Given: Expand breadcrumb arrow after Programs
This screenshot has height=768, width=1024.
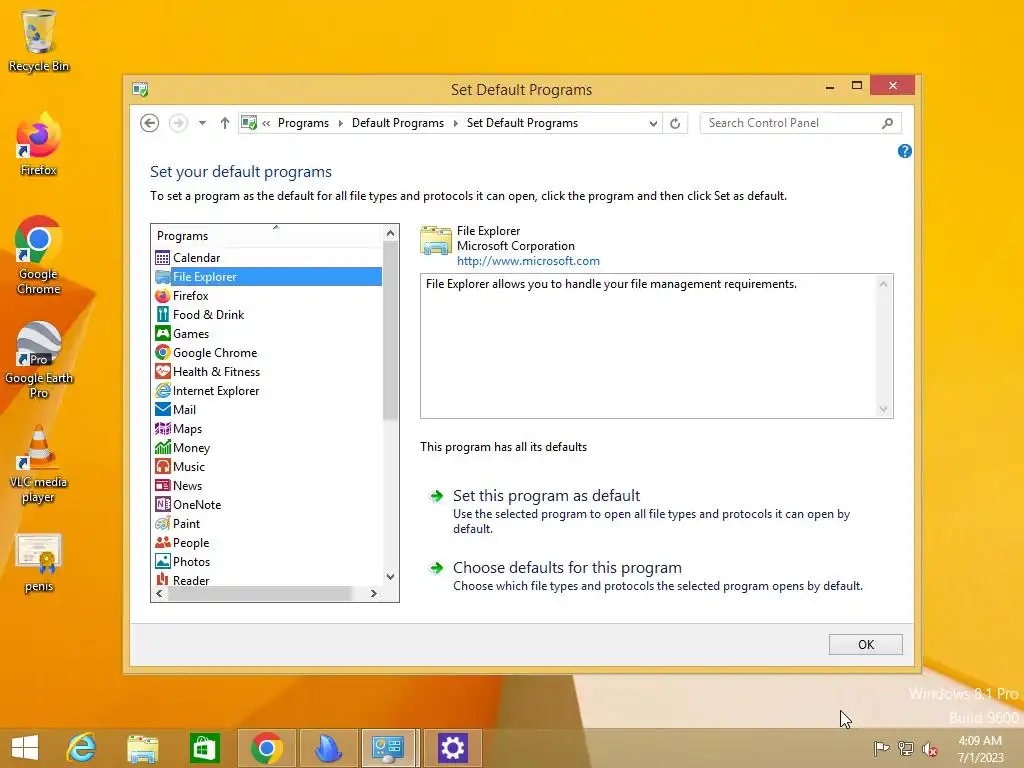Looking at the screenshot, I should click(340, 123).
